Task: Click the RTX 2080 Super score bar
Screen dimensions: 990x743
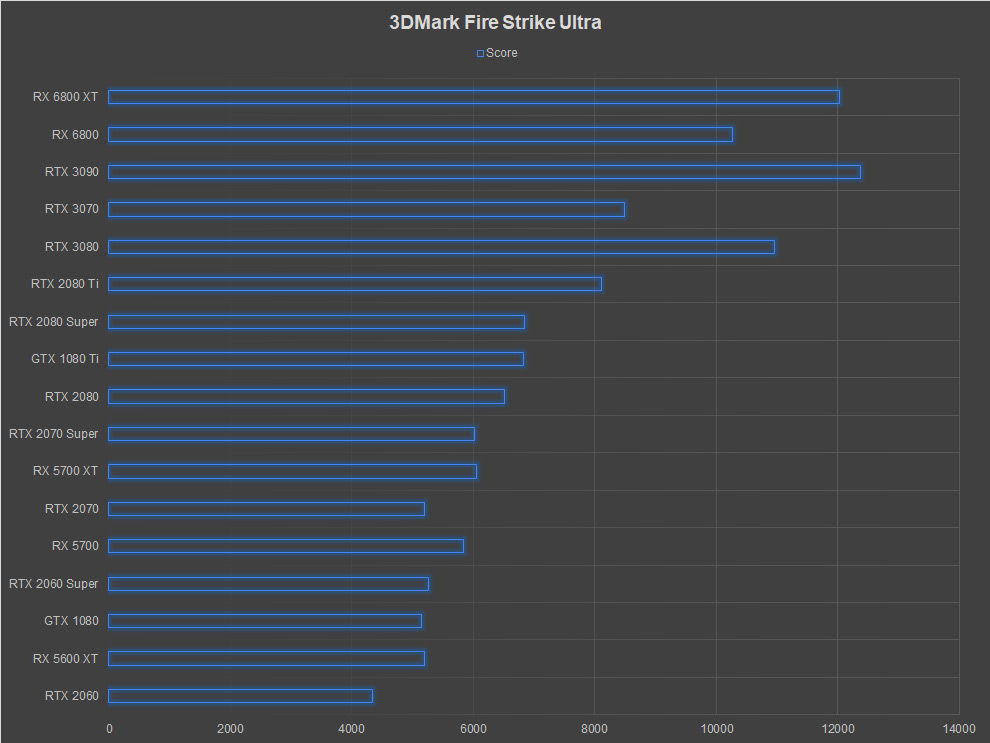Action: point(316,322)
